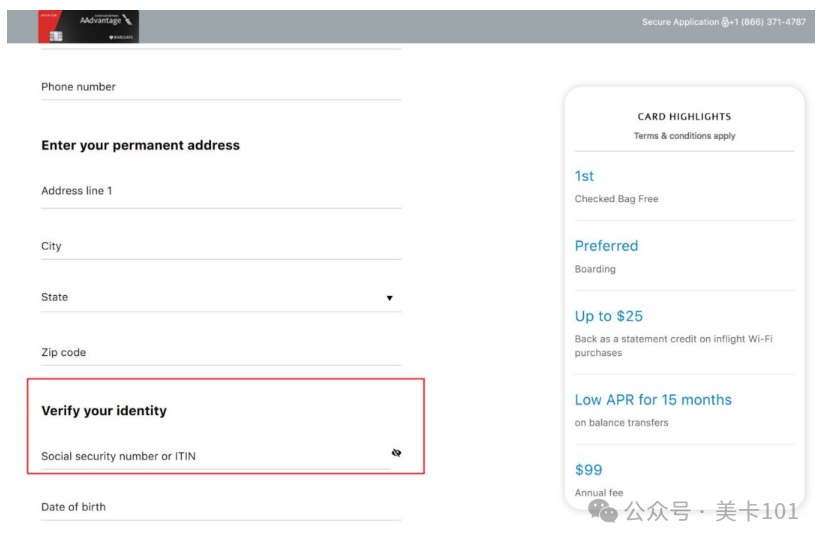825x544 pixels.
Task: Click the AAdvantage Aviator card logo
Action: (x=88, y=26)
